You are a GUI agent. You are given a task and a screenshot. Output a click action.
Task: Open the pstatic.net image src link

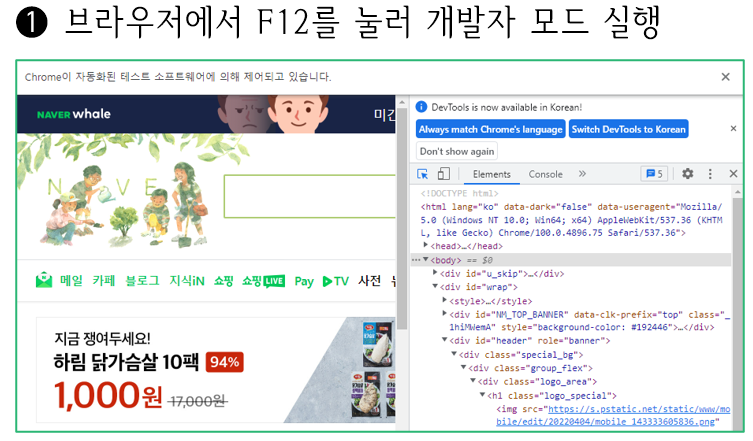click(613, 415)
